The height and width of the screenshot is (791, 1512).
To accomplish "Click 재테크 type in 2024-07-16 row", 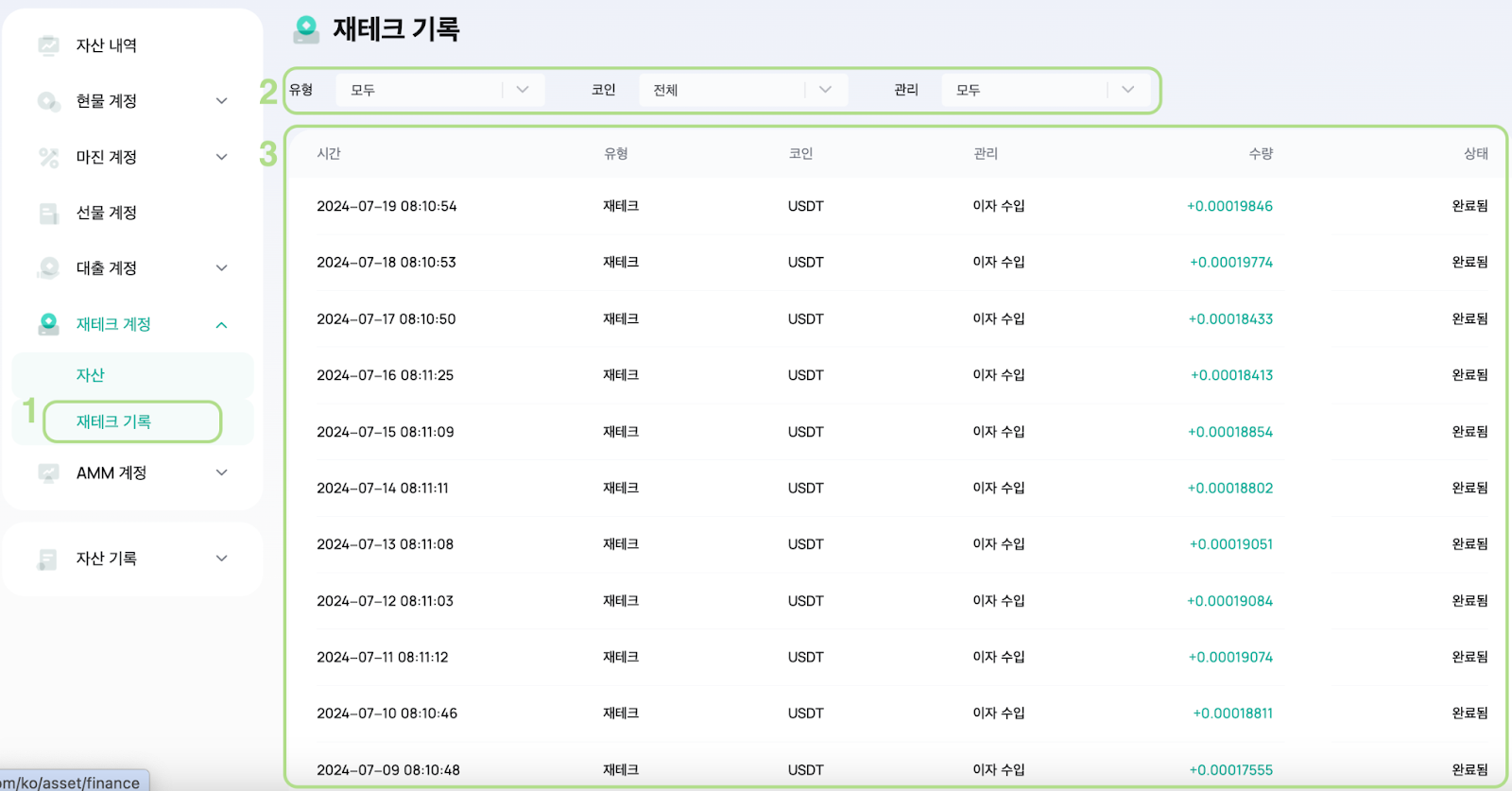I will (x=621, y=375).
